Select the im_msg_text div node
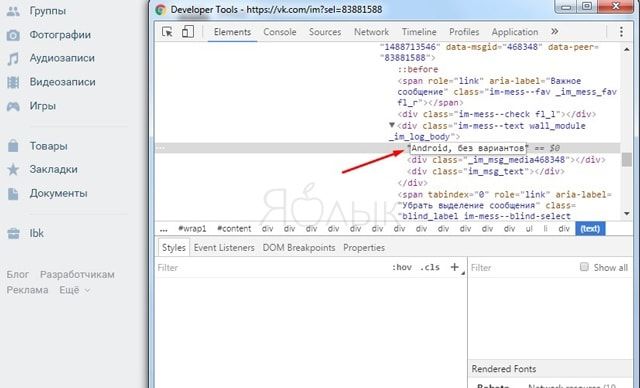 [486, 172]
